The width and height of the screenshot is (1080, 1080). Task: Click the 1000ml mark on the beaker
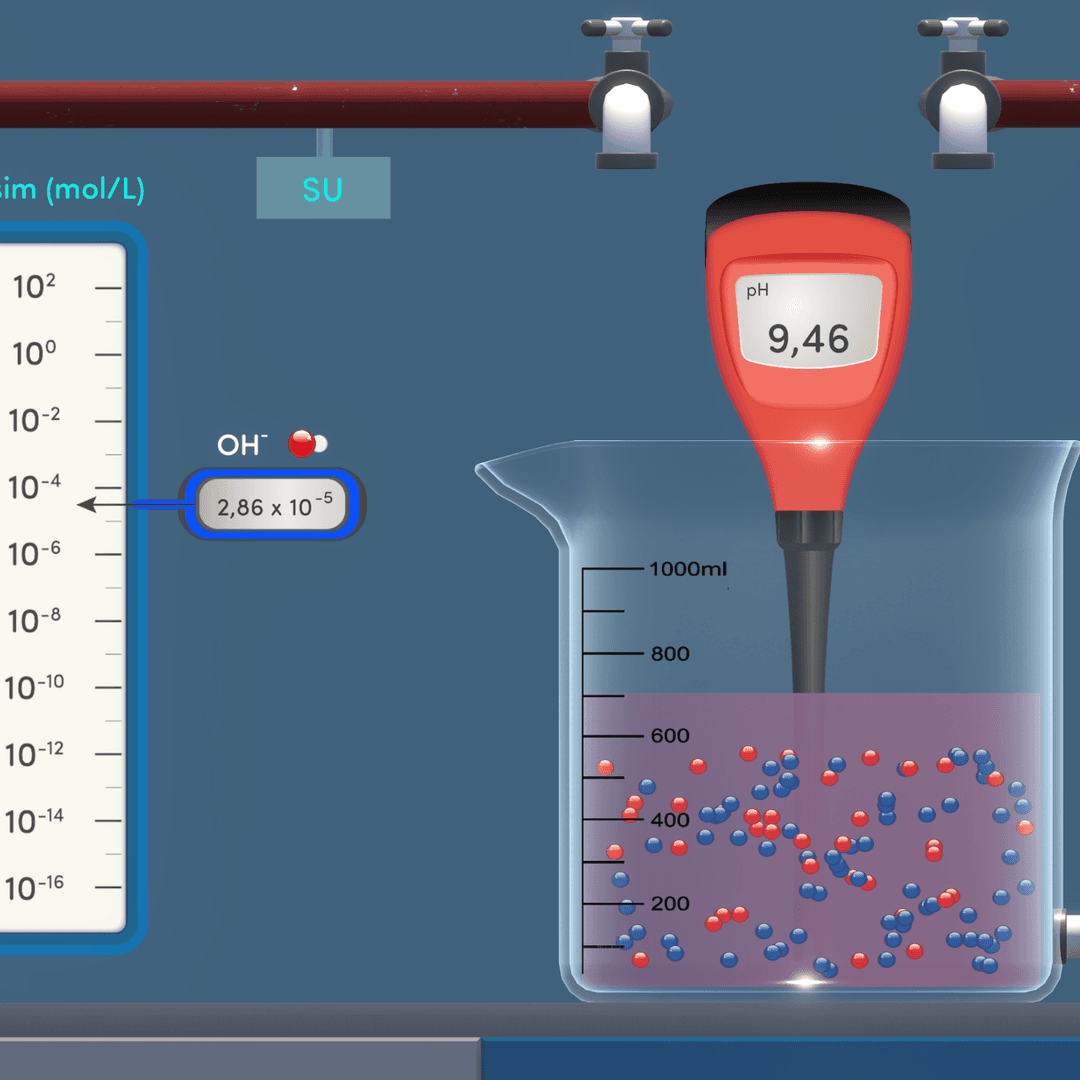pyautogui.click(x=686, y=569)
